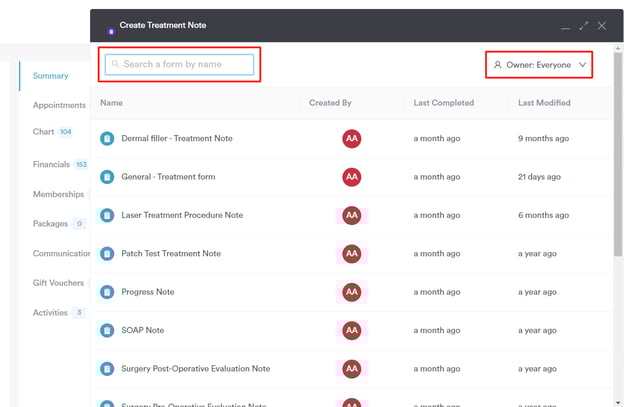Open the Financials sidebar tab
The height and width of the screenshot is (407, 624).
51,164
